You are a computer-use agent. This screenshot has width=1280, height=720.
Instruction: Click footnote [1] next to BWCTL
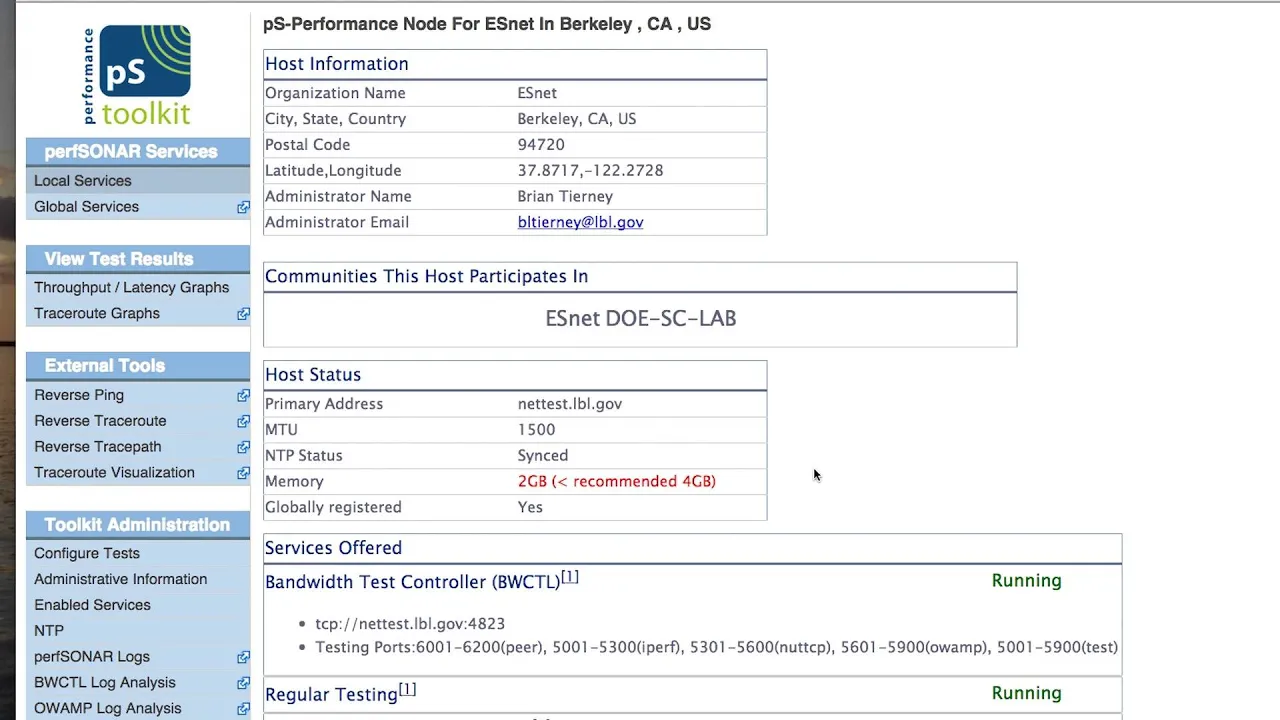tap(570, 577)
